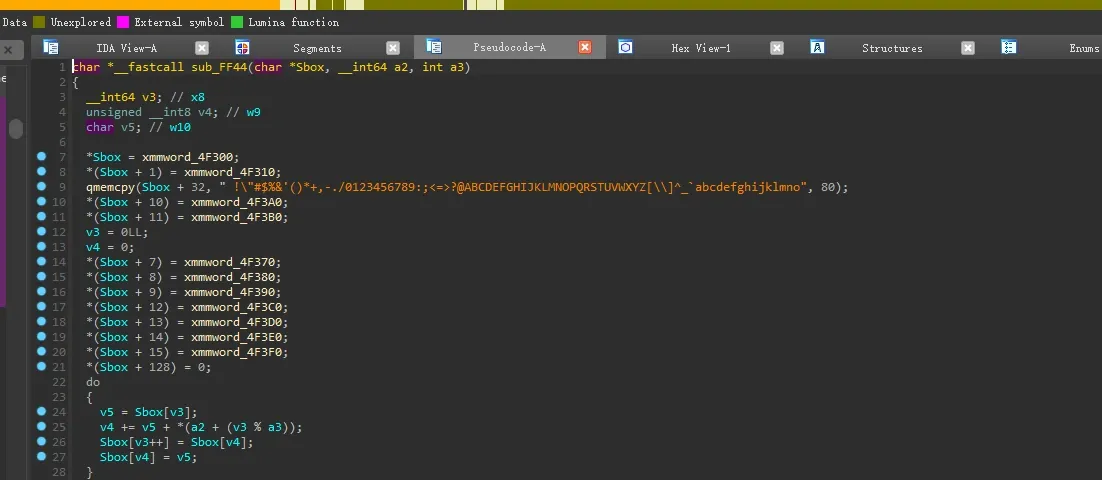Viewport: 1102px width, 480px height.
Task: Toggle breakpoint dot on line 21
Action: point(41,367)
